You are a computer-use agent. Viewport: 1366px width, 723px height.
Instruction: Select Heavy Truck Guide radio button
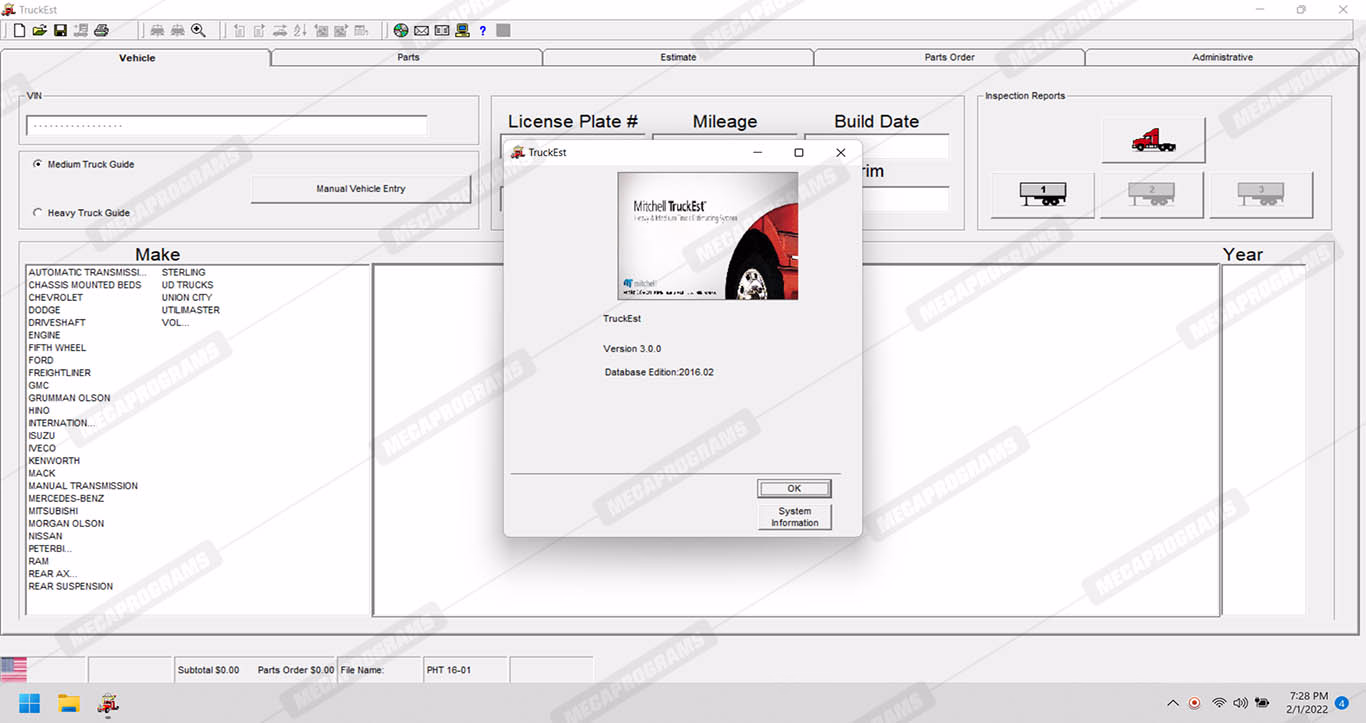pyautogui.click(x=38, y=213)
